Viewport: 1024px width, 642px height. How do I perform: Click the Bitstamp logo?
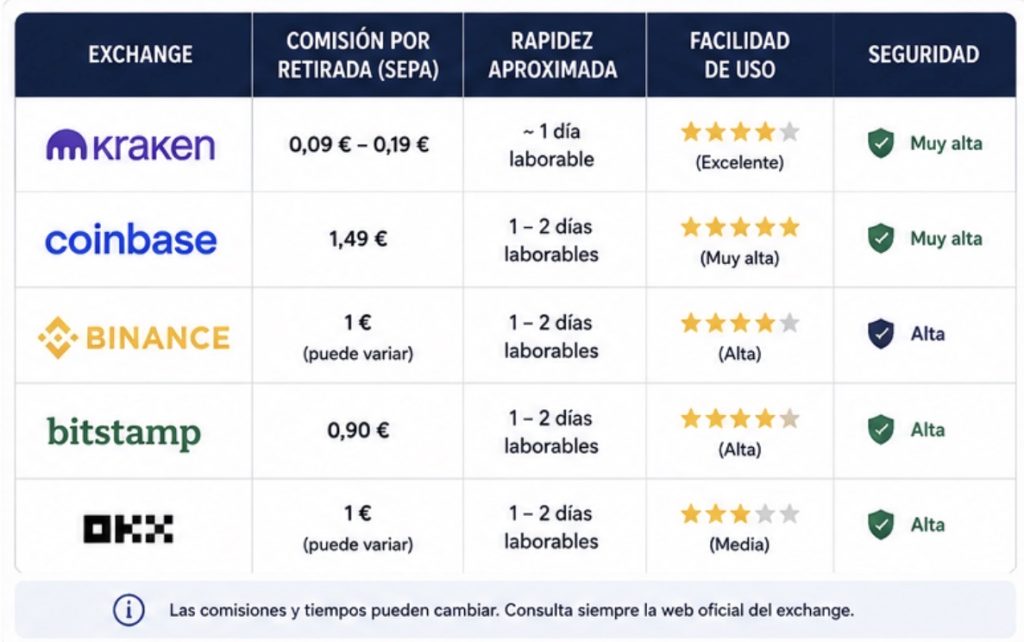tap(124, 434)
